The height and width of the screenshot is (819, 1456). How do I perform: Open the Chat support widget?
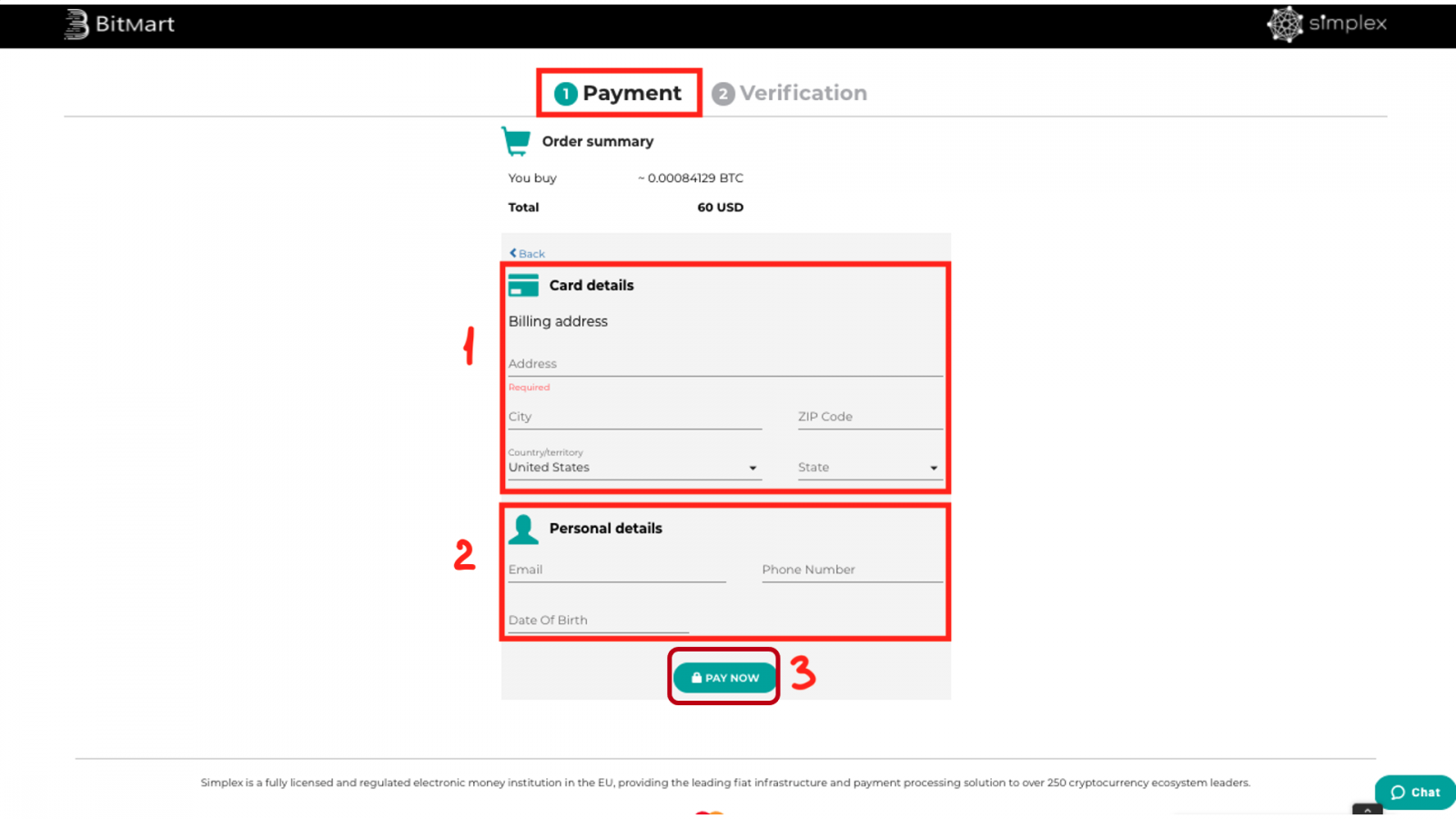1415,792
